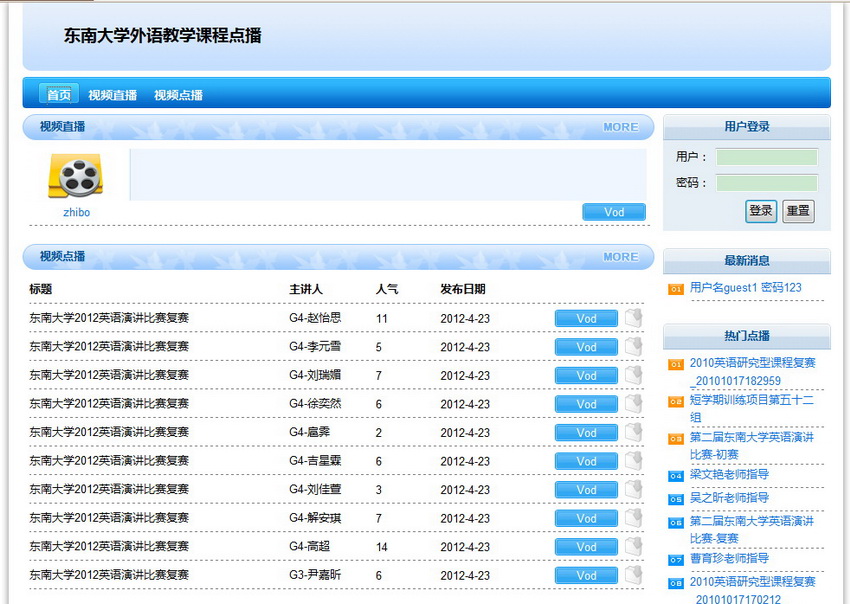Open the 视频点播 navigation tab
The height and width of the screenshot is (604, 850).
pos(178,95)
